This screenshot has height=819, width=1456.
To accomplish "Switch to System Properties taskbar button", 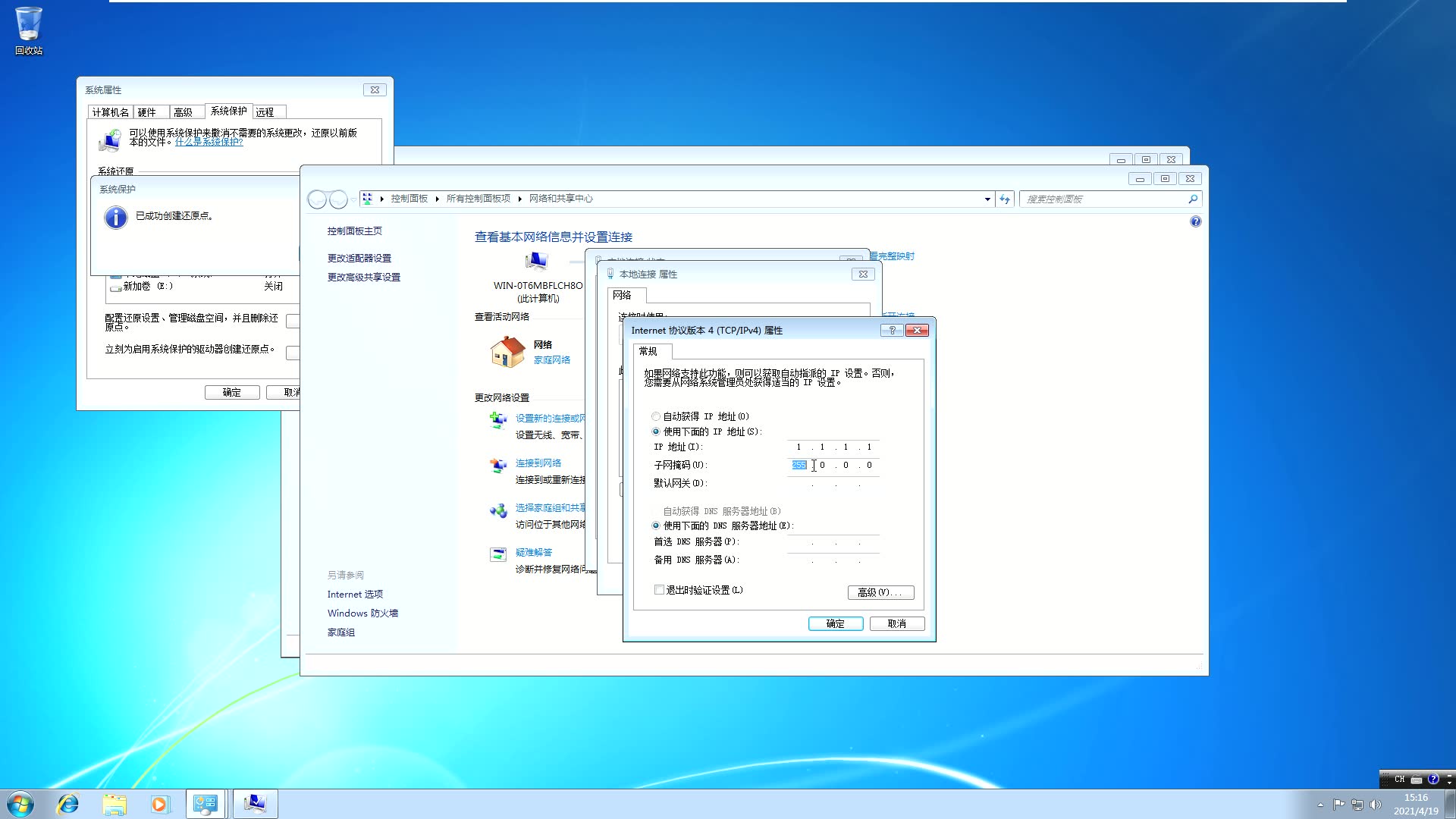I will 255,804.
